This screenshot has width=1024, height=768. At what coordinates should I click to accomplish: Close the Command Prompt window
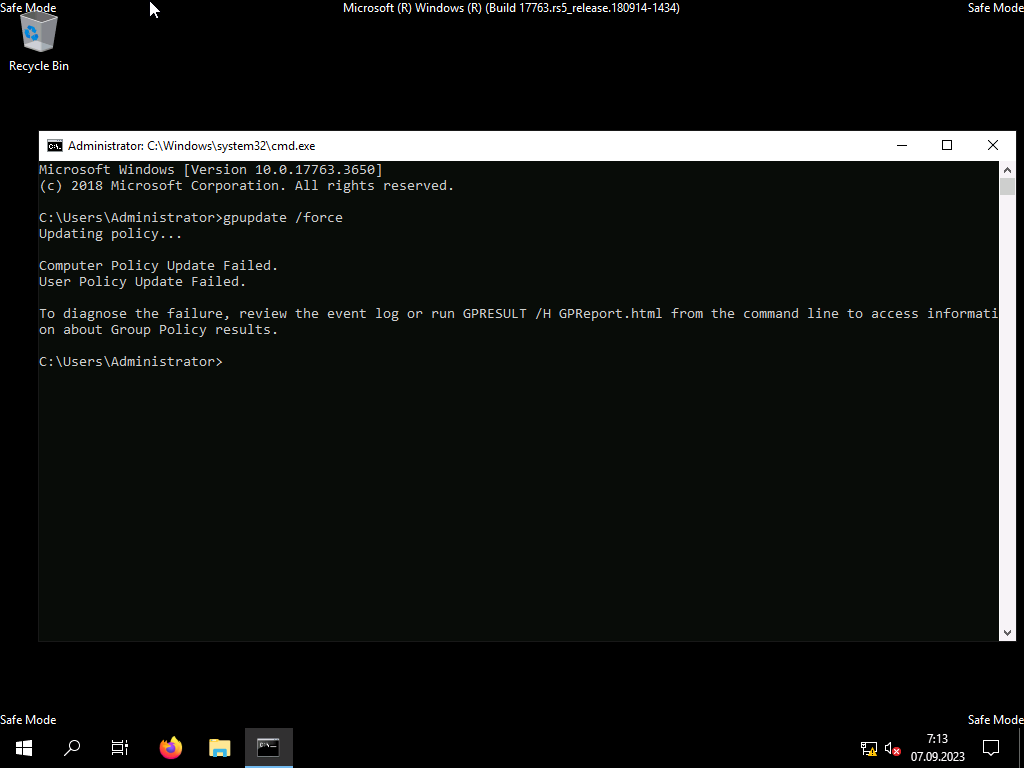993,146
